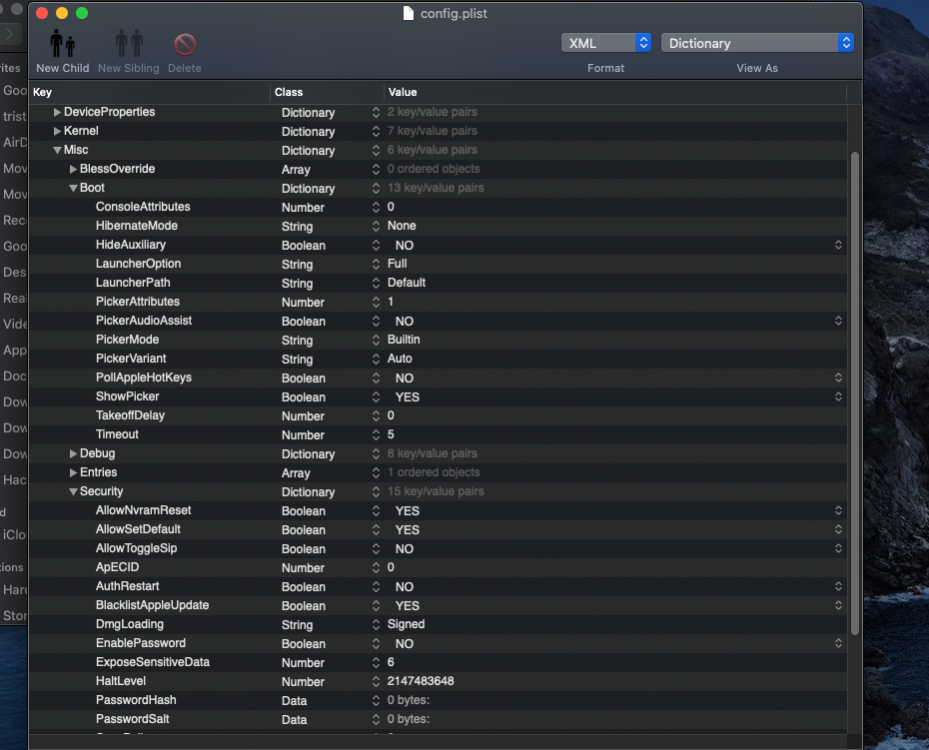Click the Delete toolbar icon

(x=185, y=44)
